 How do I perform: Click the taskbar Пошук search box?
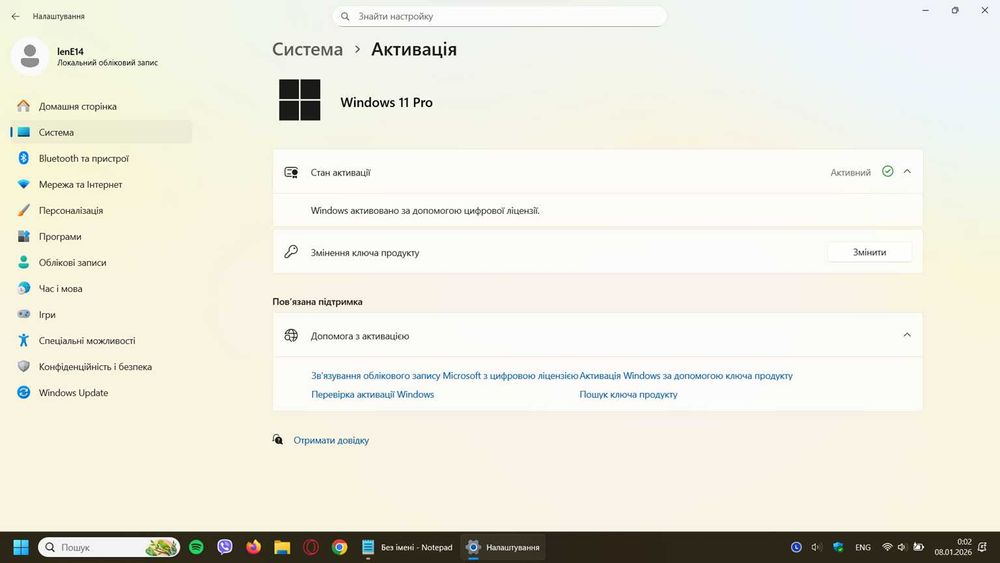pyautogui.click(x=109, y=547)
